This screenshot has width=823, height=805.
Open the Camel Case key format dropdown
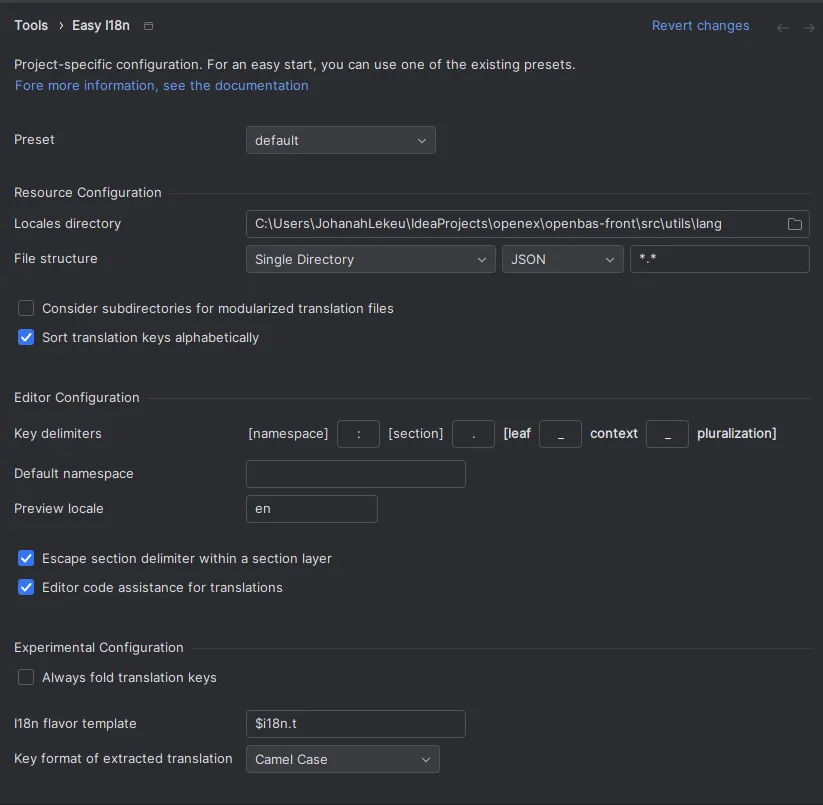click(x=342, y=759)
